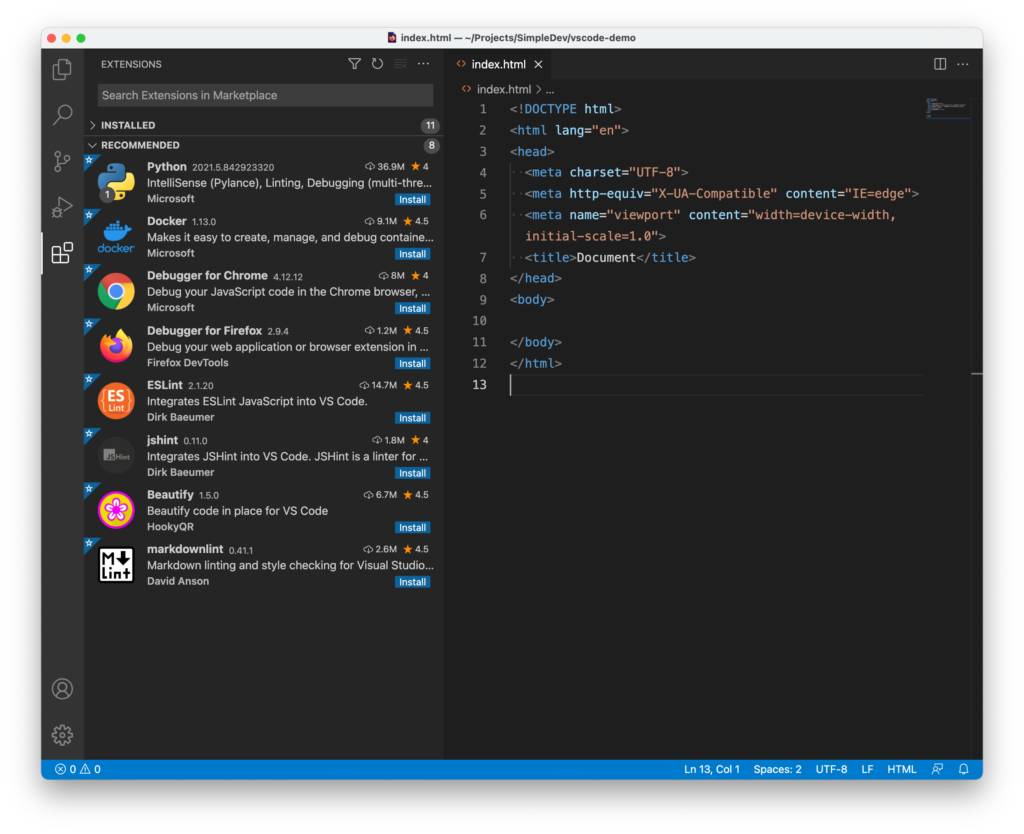Click the feedback icon in status bar
This screenshot has width=1024, height=834.
point(937,769)
